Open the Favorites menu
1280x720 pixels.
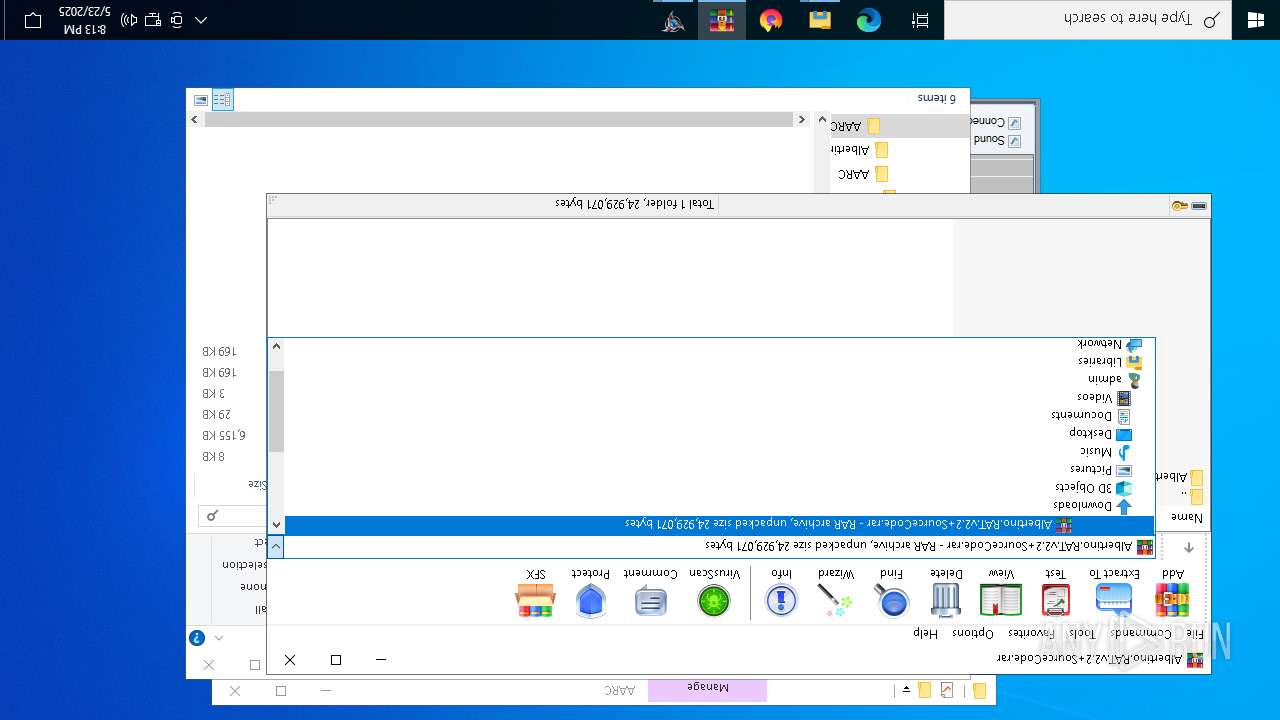pos(1031,633)
